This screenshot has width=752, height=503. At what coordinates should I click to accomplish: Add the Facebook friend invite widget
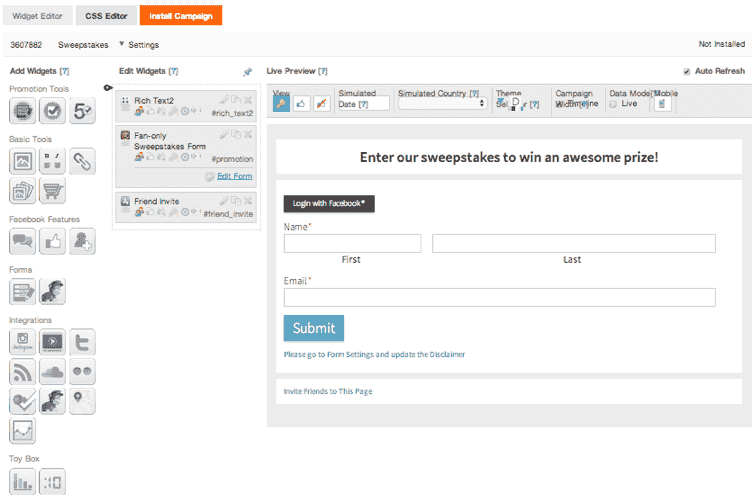coord(82,241)
